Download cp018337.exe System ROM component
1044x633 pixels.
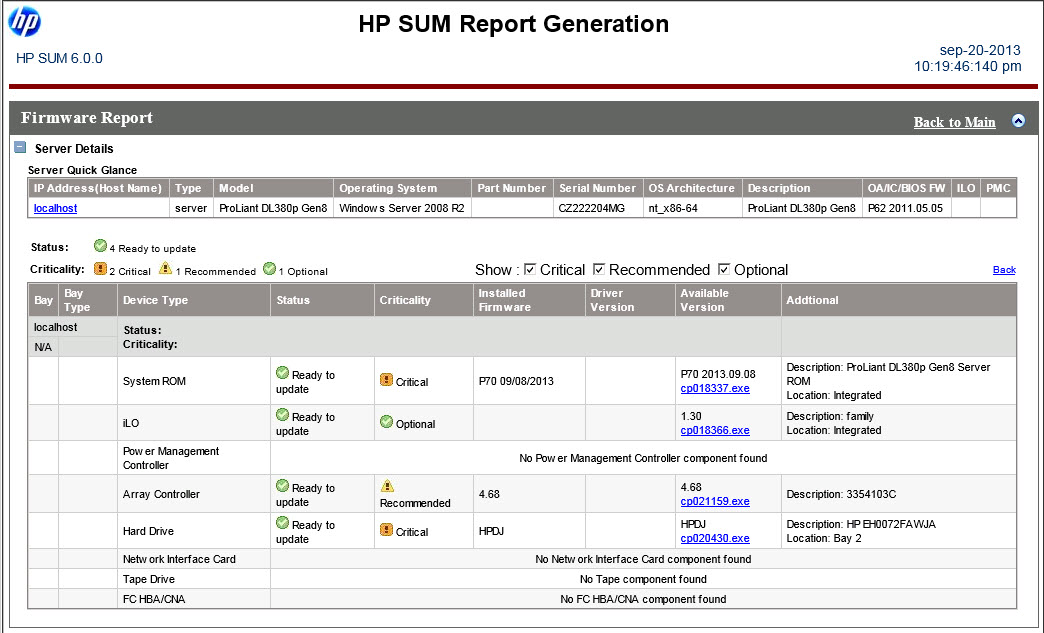714,388
